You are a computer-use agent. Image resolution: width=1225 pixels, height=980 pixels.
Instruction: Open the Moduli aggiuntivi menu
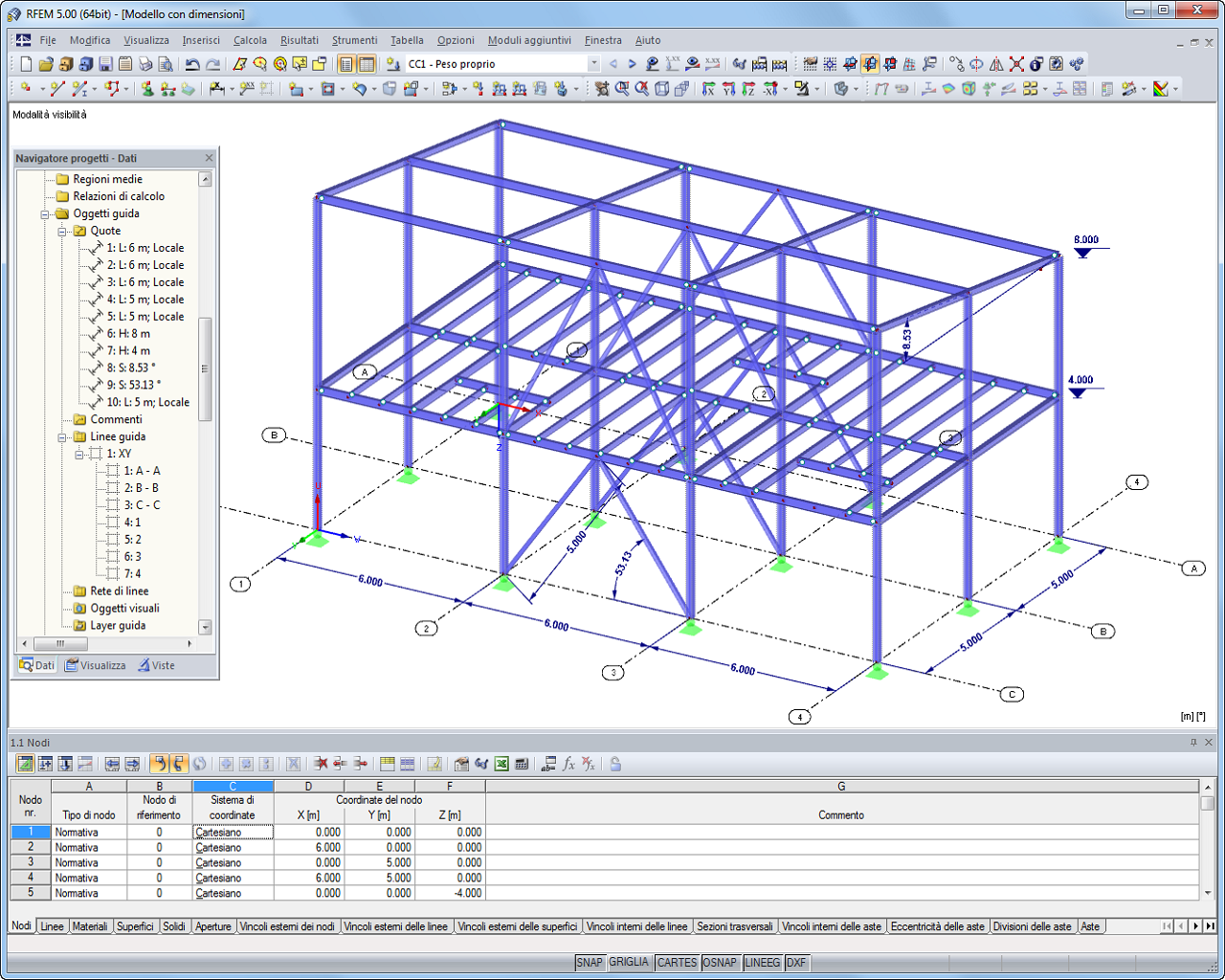[x=529, y=40]
